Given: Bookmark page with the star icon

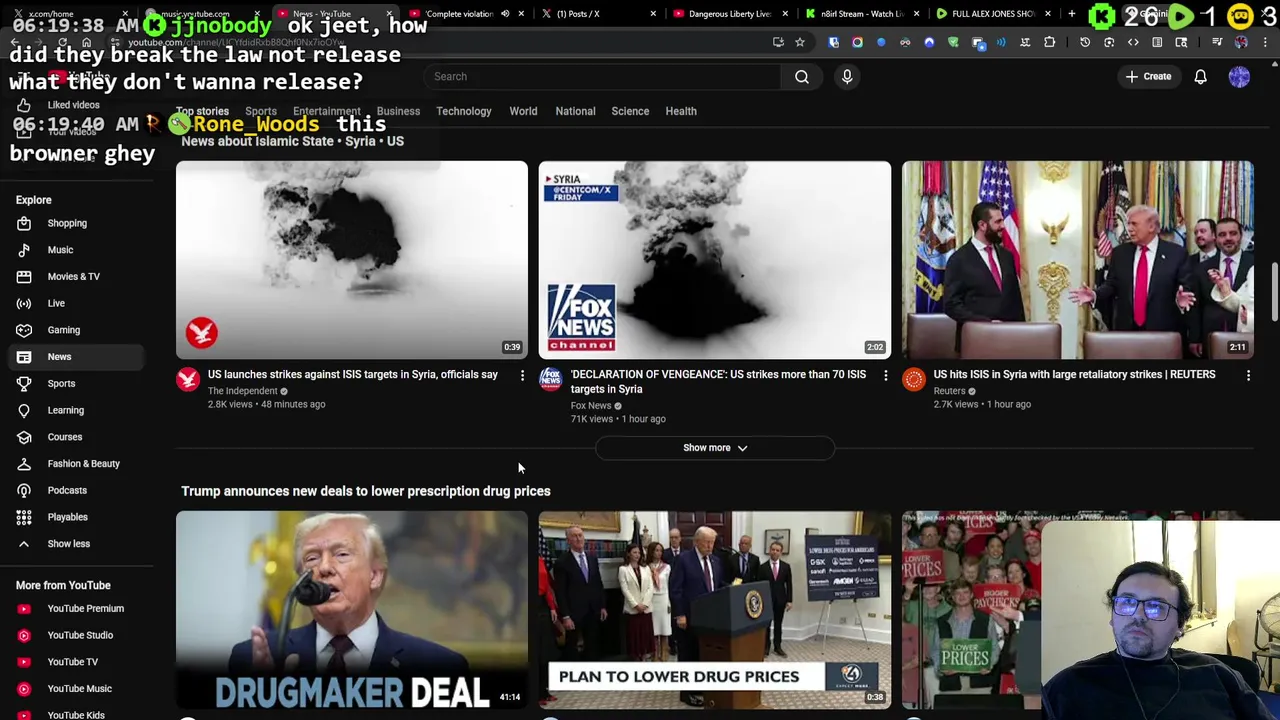Looking at the screenshot, I should (800, 42).
